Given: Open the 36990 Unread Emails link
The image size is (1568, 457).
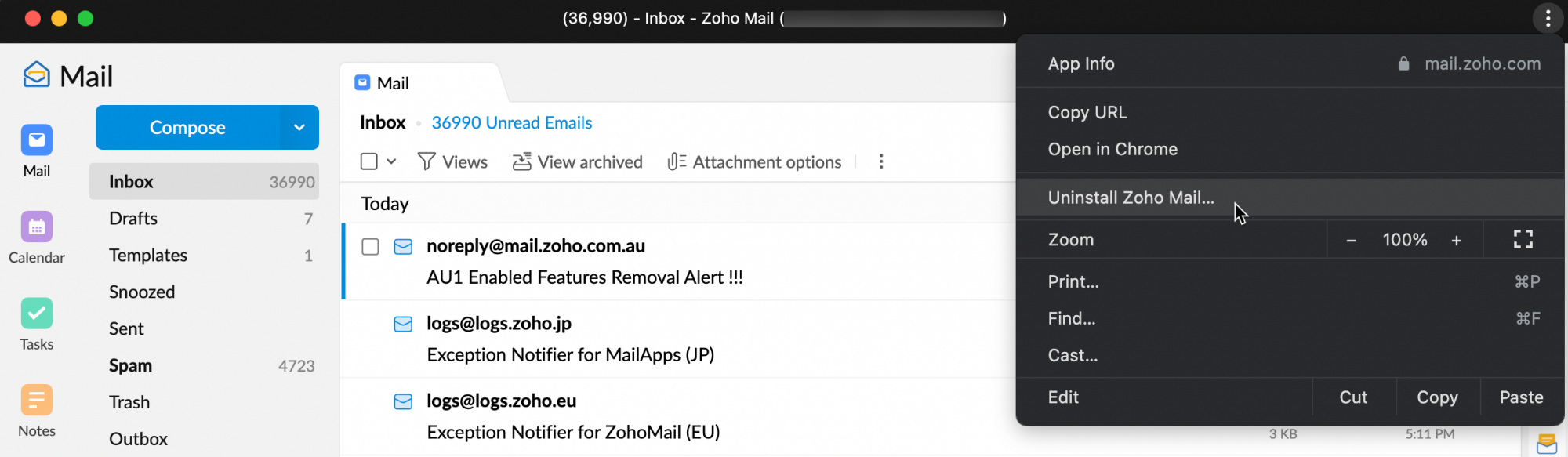Looking at the screenshot, I should (x=512, y=123).
